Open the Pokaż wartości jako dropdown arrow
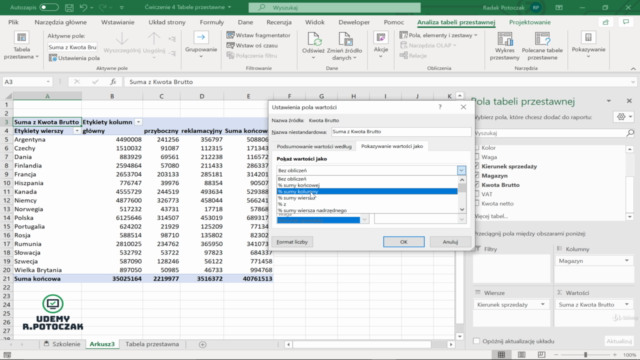 tap(461, 170)
